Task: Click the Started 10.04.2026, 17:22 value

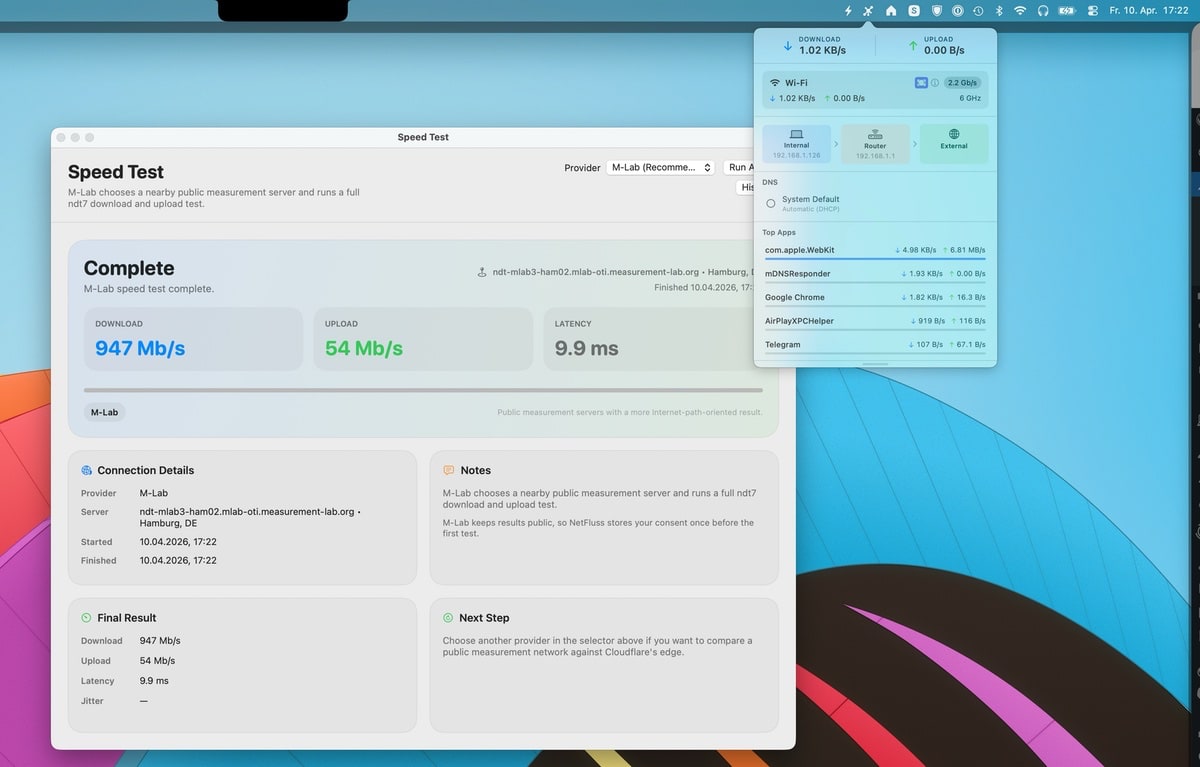Action: tap(178, 542)
